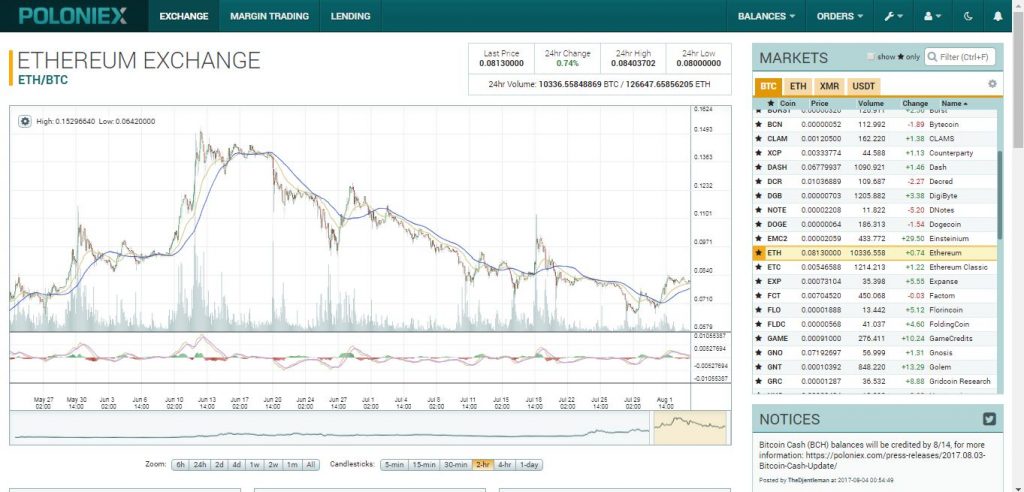Open the Markets panel settings gear
The image size is (1024, 492).
(992, 84)
